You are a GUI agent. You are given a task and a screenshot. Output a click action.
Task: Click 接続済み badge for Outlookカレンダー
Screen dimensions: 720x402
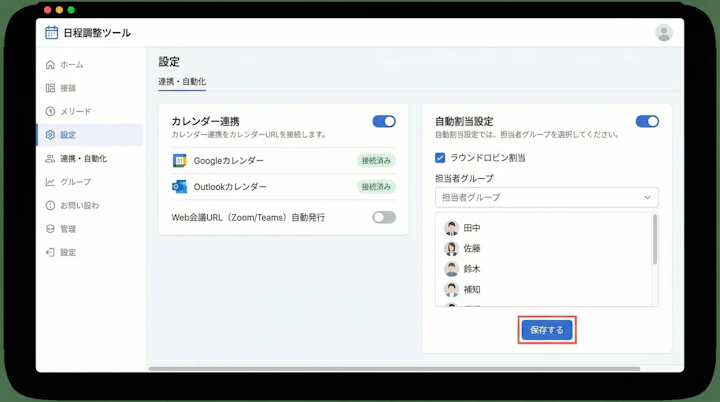click(x=376, y=187)
